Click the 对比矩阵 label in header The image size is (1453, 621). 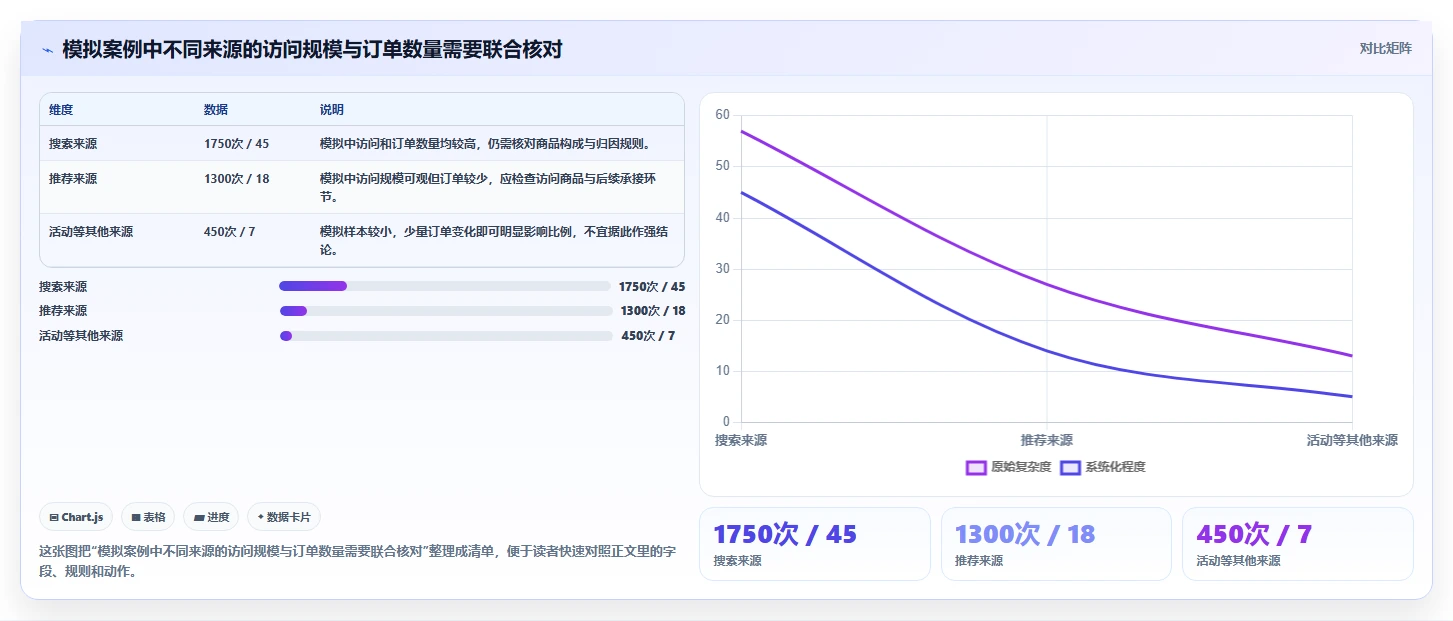[x=1385, y=49]
